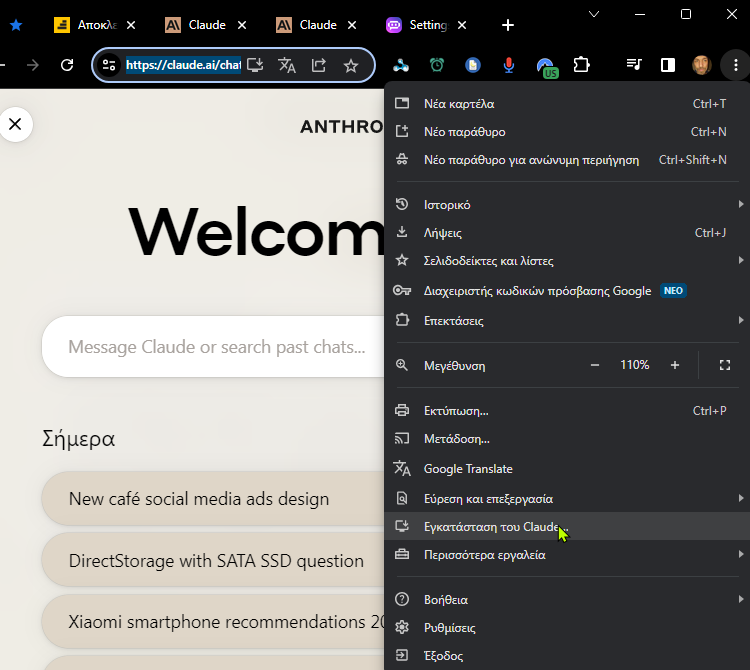Expand Εύρεση και επεξεργασία submenu

click(566, 499)
